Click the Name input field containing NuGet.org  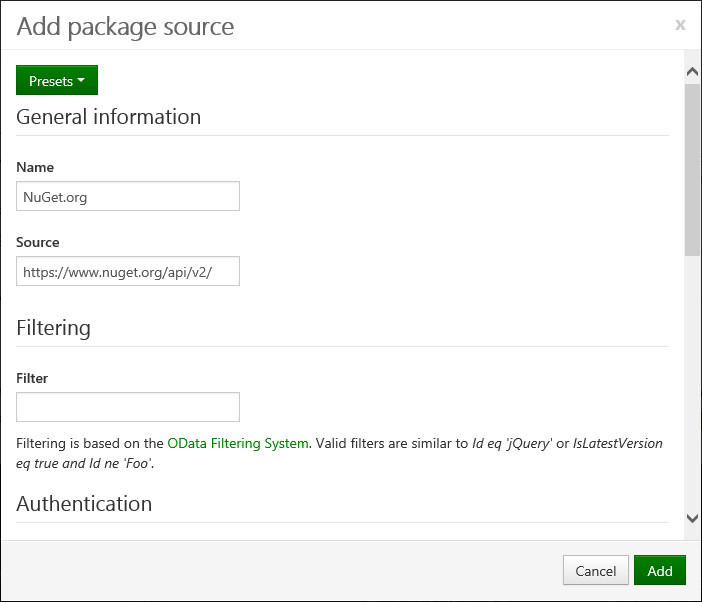pyautogui.click(x=128, y=196)
